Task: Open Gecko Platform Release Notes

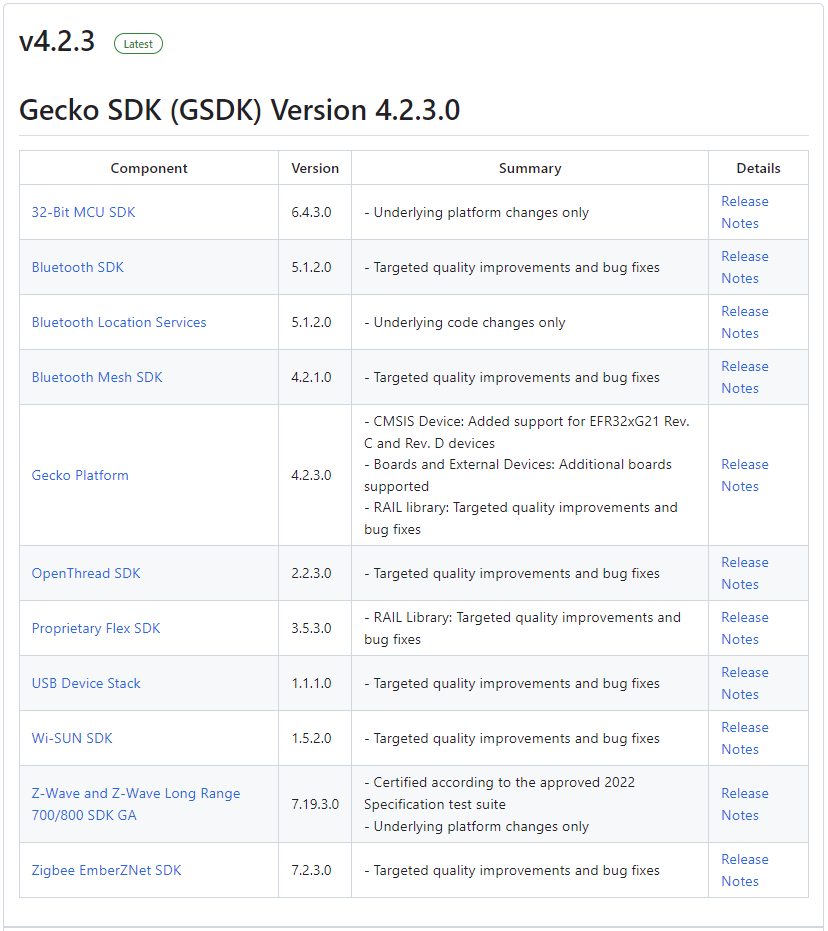Action: (745, 475)
